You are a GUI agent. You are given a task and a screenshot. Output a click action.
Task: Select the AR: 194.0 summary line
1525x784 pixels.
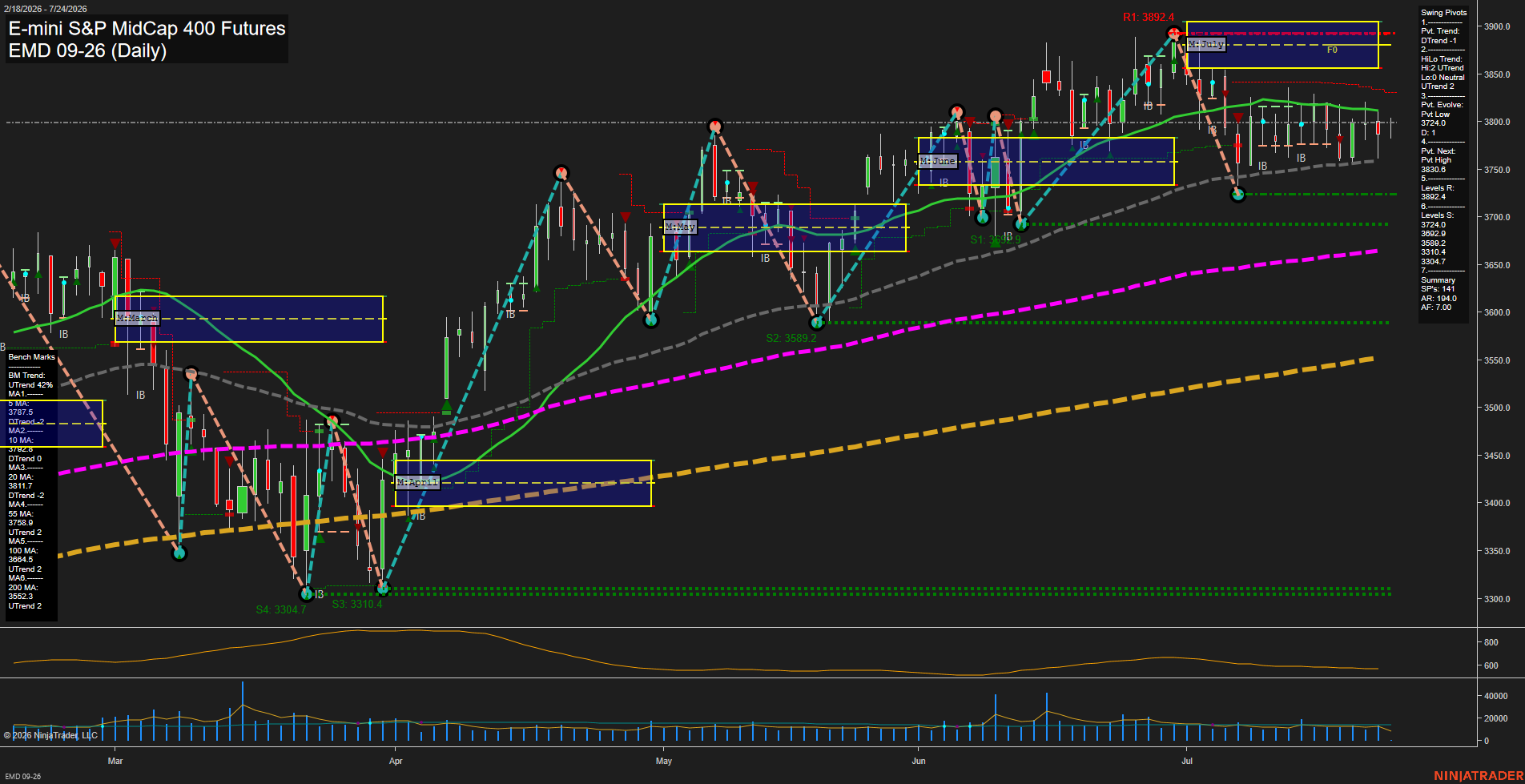coord(1438,299)
